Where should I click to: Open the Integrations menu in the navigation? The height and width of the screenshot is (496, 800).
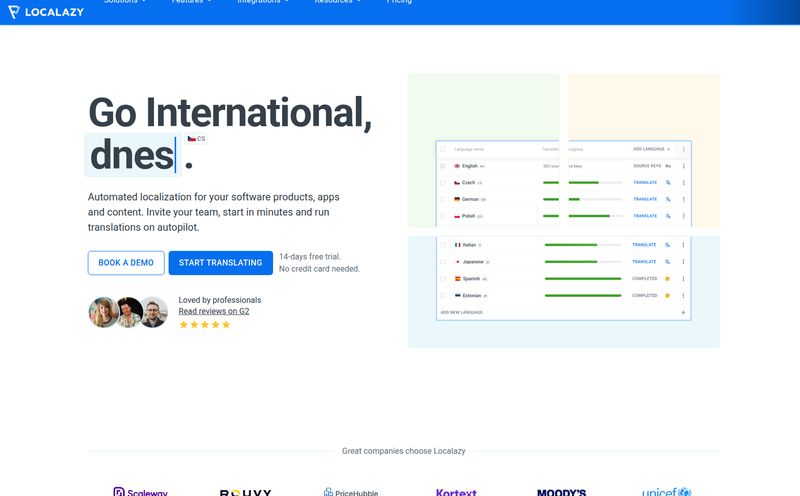point(263,2)
